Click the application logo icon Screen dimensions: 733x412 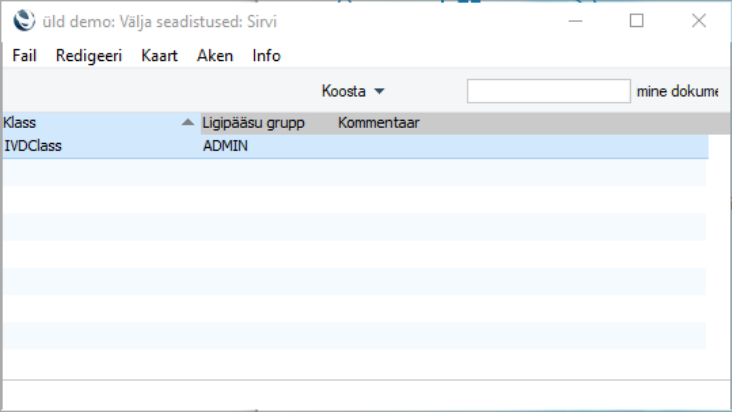click(x=24, y=21)
